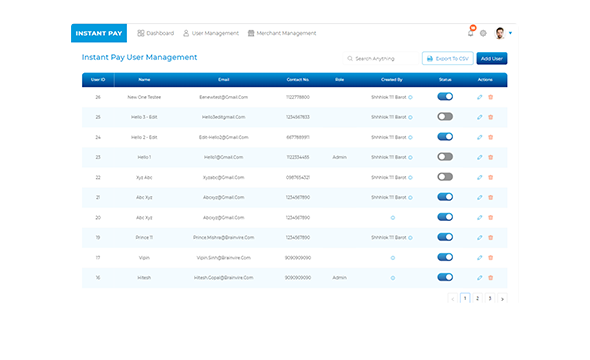Disable status toggle for New One Testee
This screenshot has width=590, height=360.
coord(445,97)
